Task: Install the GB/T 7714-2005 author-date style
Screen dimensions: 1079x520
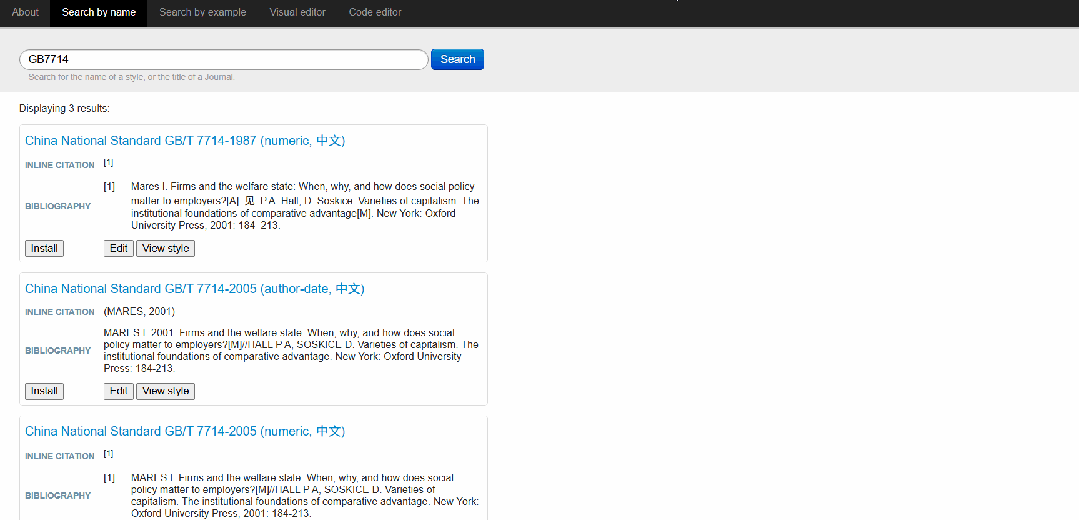Action: point(44,391)
